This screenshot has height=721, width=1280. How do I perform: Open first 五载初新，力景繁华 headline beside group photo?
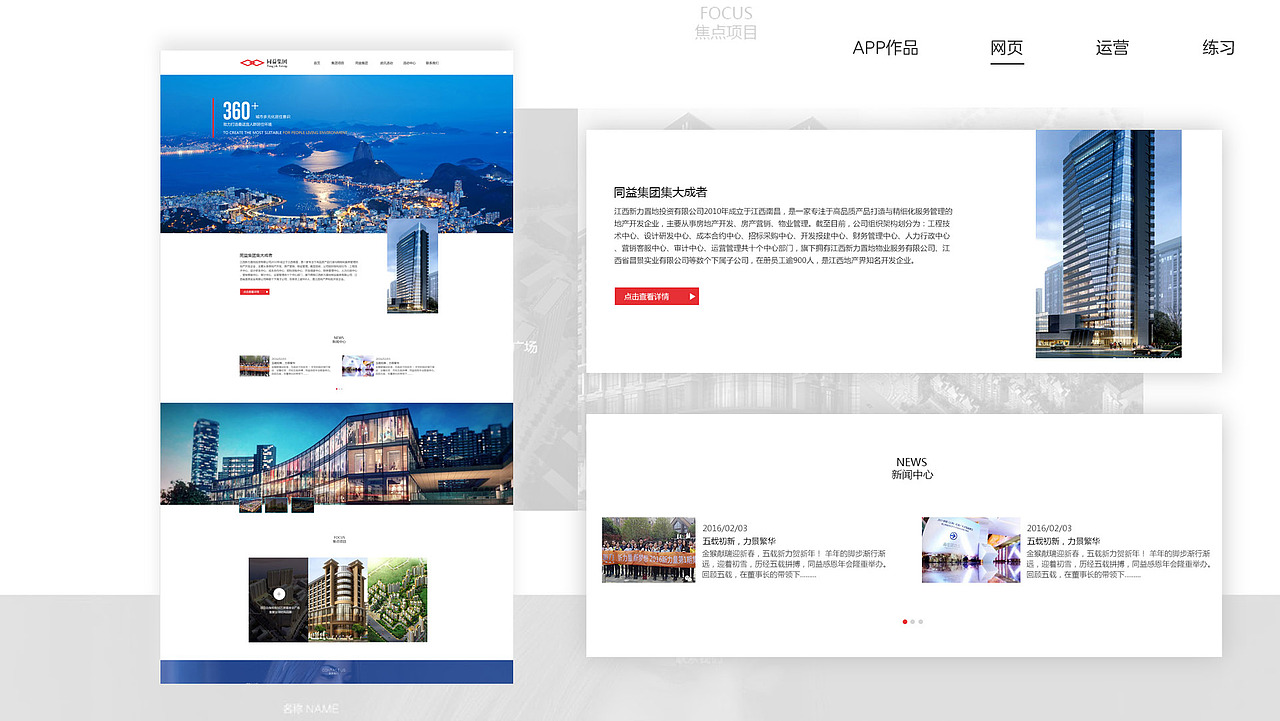[x=739, y=541]
